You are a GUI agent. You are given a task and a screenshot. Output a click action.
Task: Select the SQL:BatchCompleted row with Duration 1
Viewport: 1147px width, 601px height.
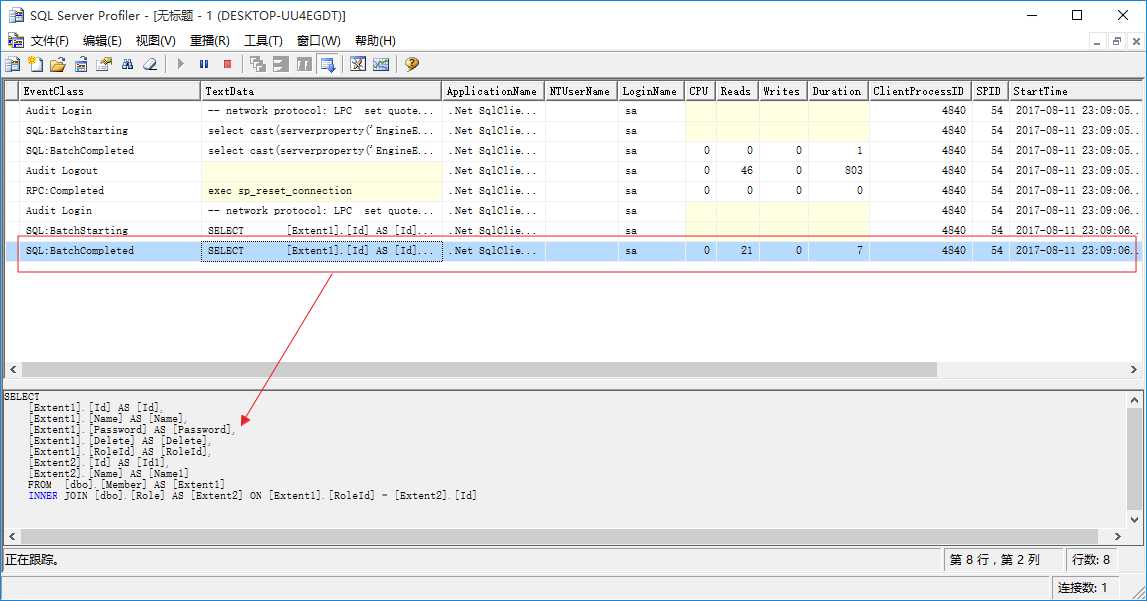[x=574, y=151]
